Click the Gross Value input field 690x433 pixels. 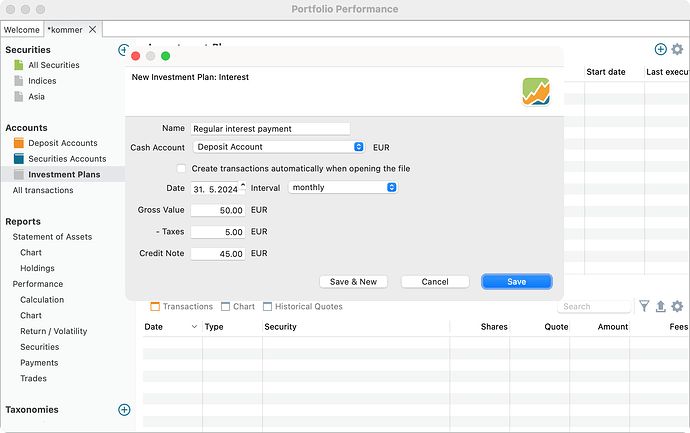(x=218, y=210)
